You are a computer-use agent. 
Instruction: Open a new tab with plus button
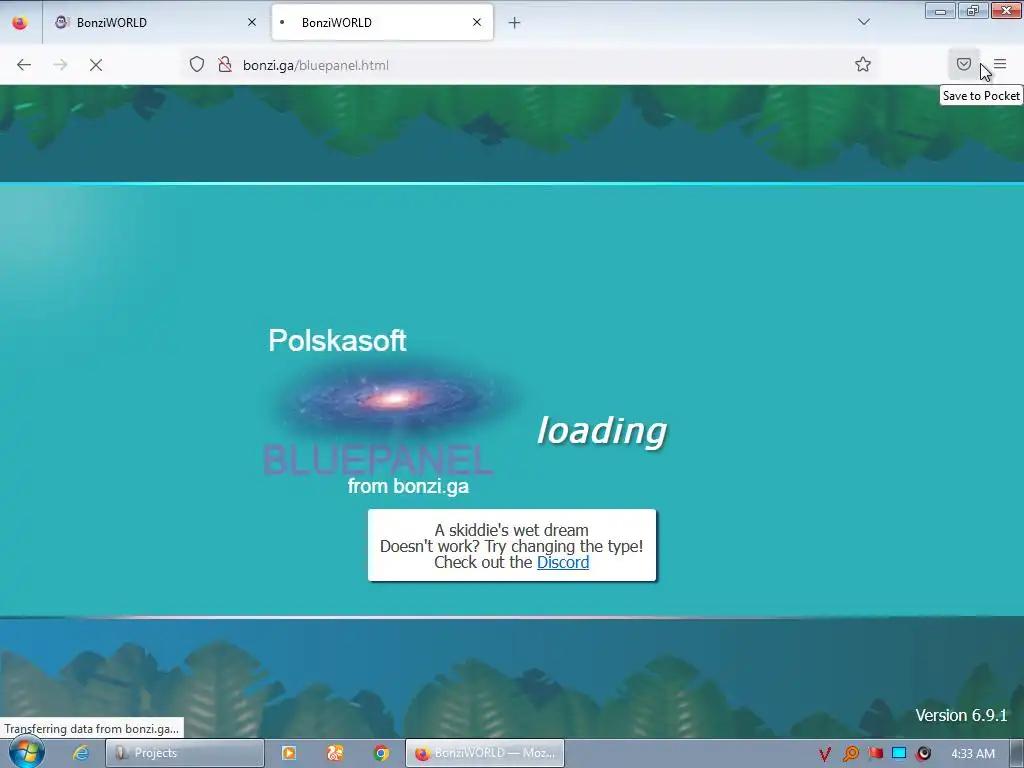click(515, 23)
